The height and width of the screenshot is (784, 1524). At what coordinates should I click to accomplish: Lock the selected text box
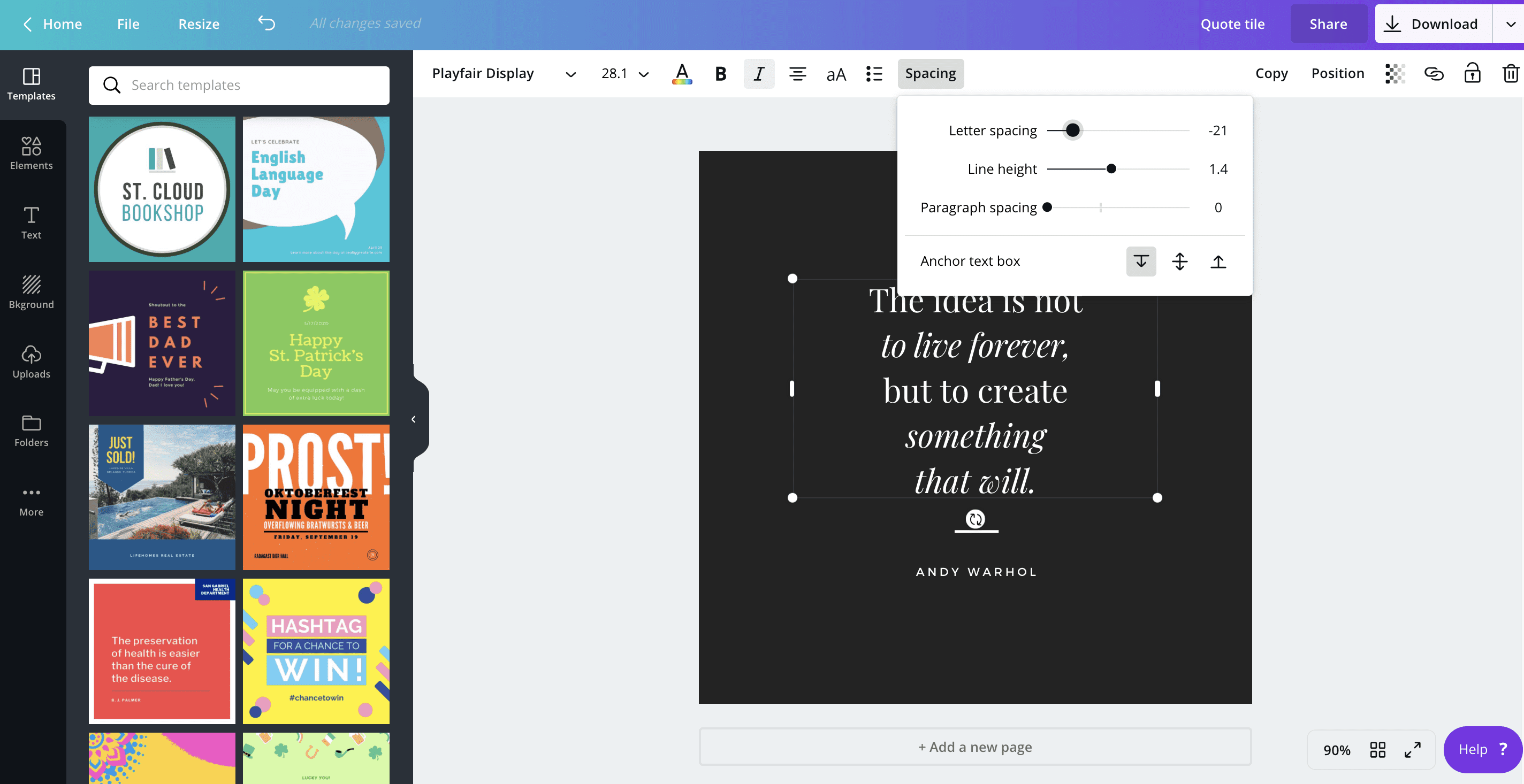(x=1473, y=73)
